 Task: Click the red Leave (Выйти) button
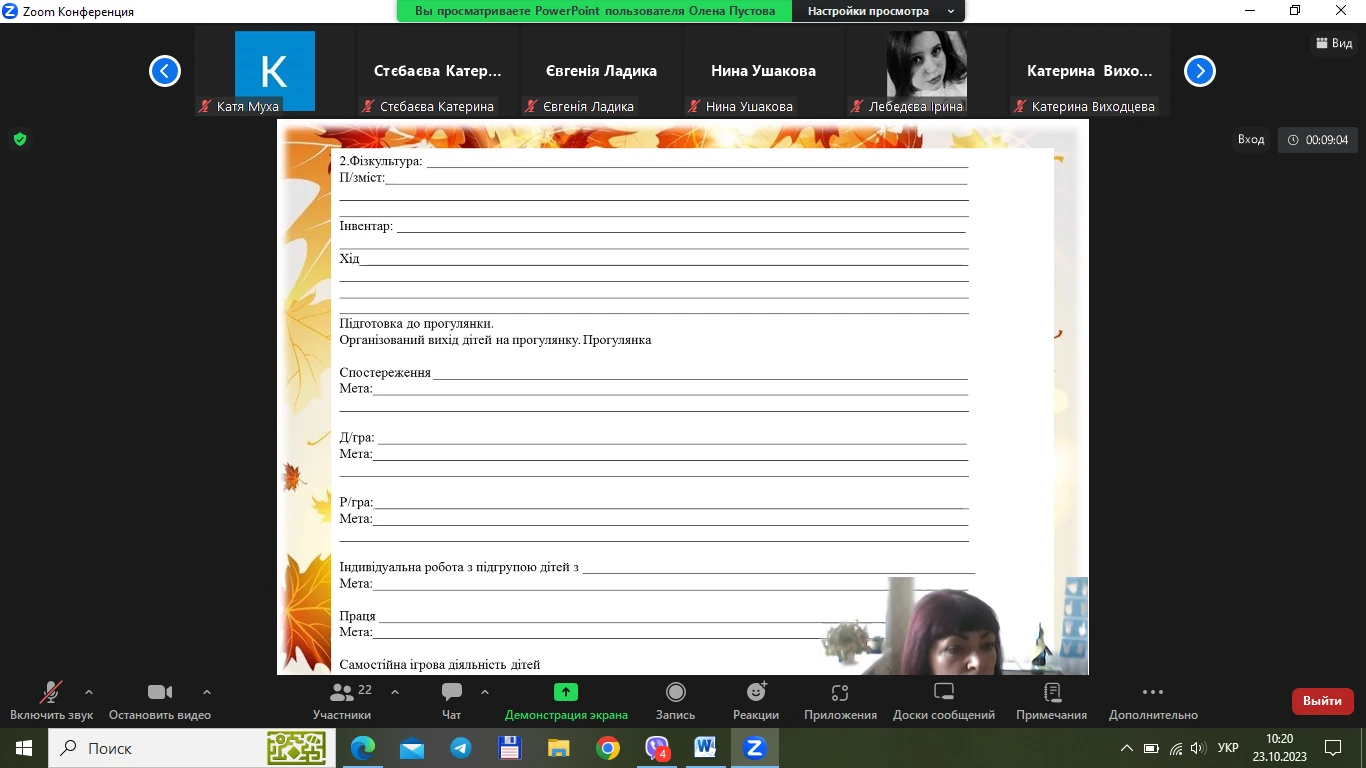click(1322, 701)
